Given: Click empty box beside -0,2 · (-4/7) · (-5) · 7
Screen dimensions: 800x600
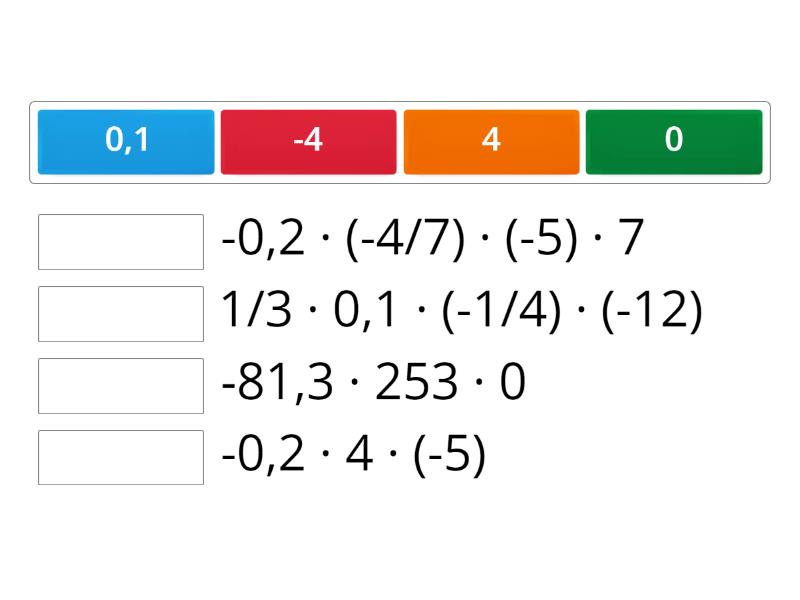Looking at the screenshot, I should [x=121, y=242].
